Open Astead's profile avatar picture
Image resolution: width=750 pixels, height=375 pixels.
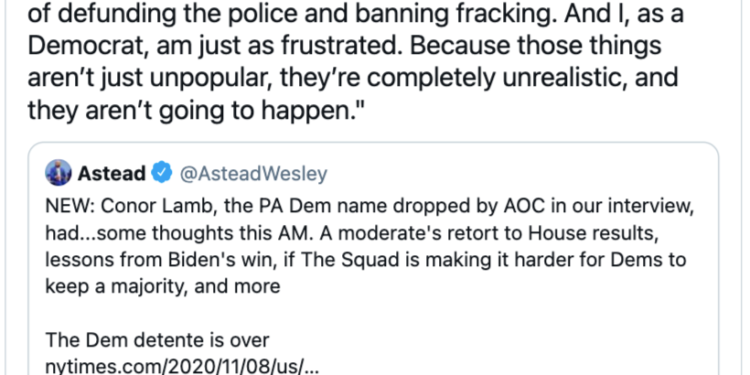click(58, 173)
